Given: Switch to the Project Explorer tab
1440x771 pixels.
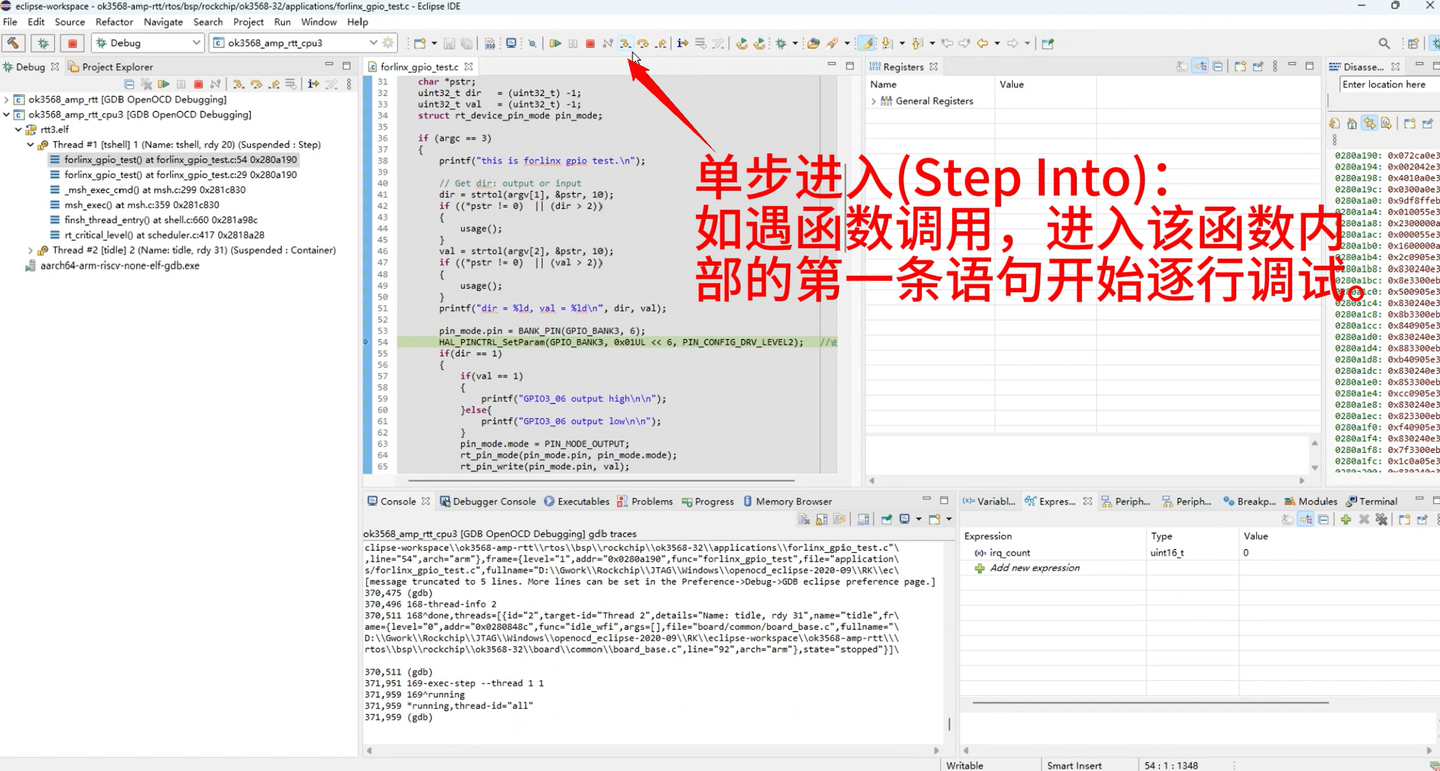Looking at the screenshot, I should coord(110,67).
